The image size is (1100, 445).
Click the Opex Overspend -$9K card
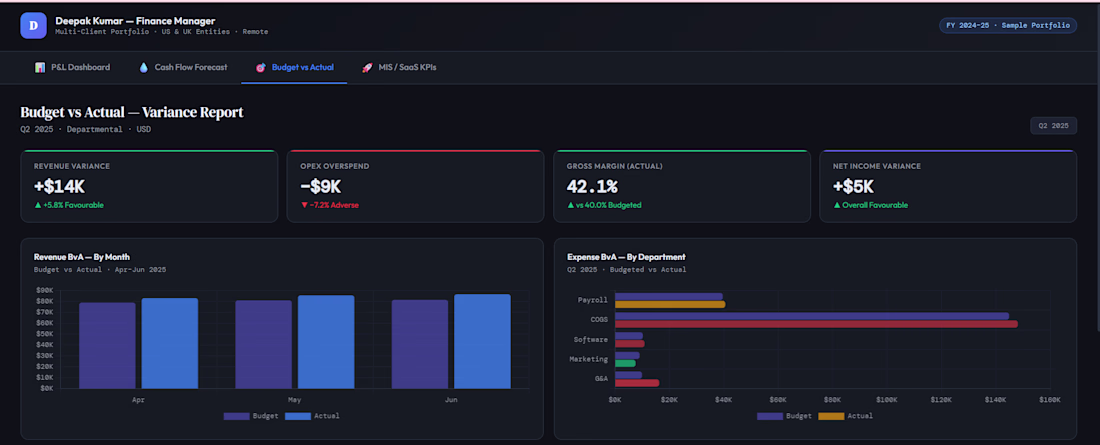pos(415,186)
